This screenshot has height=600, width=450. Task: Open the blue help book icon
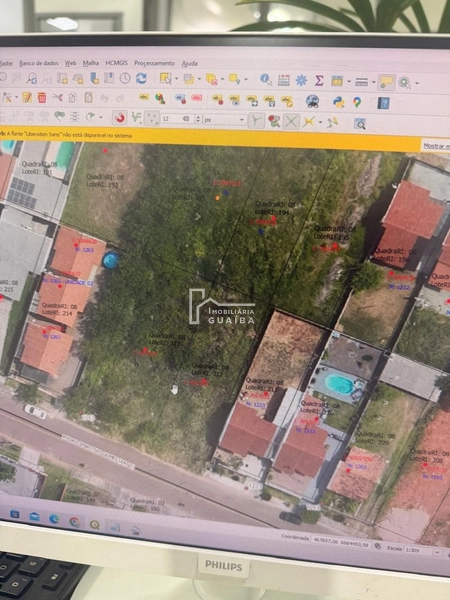coord(383,103)
